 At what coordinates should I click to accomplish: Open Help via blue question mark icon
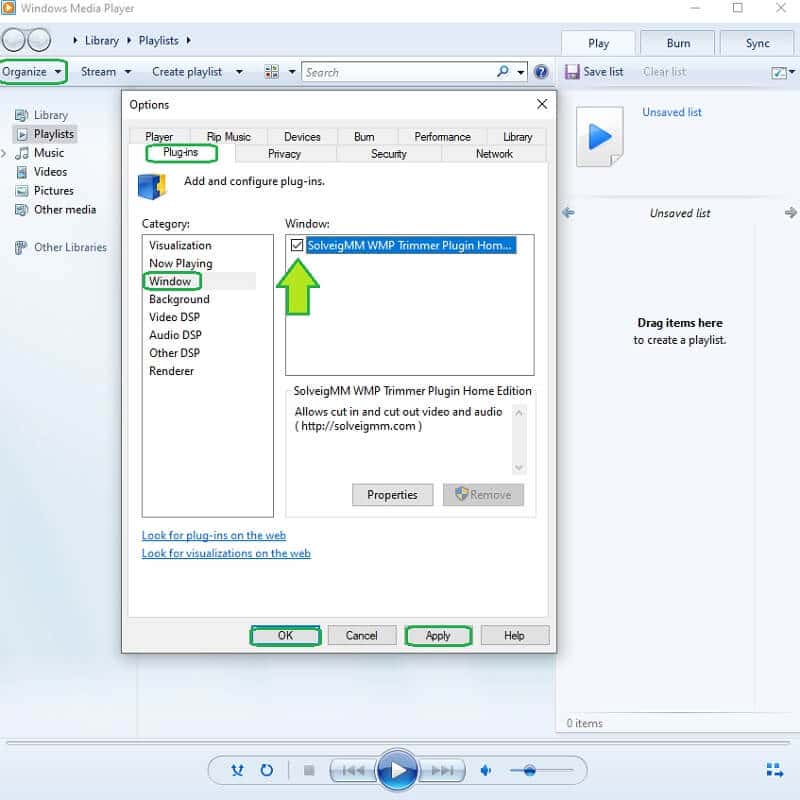[541, 72]
